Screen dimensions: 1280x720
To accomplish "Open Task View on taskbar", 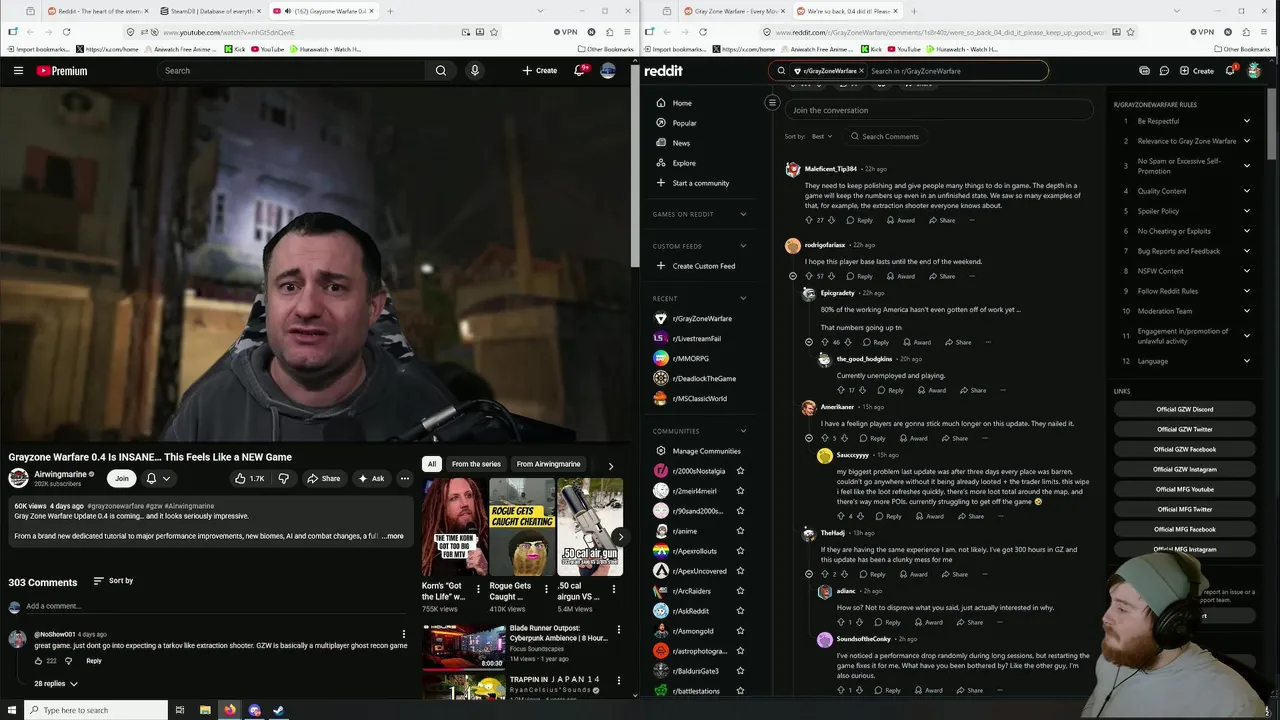I will 180,710.
